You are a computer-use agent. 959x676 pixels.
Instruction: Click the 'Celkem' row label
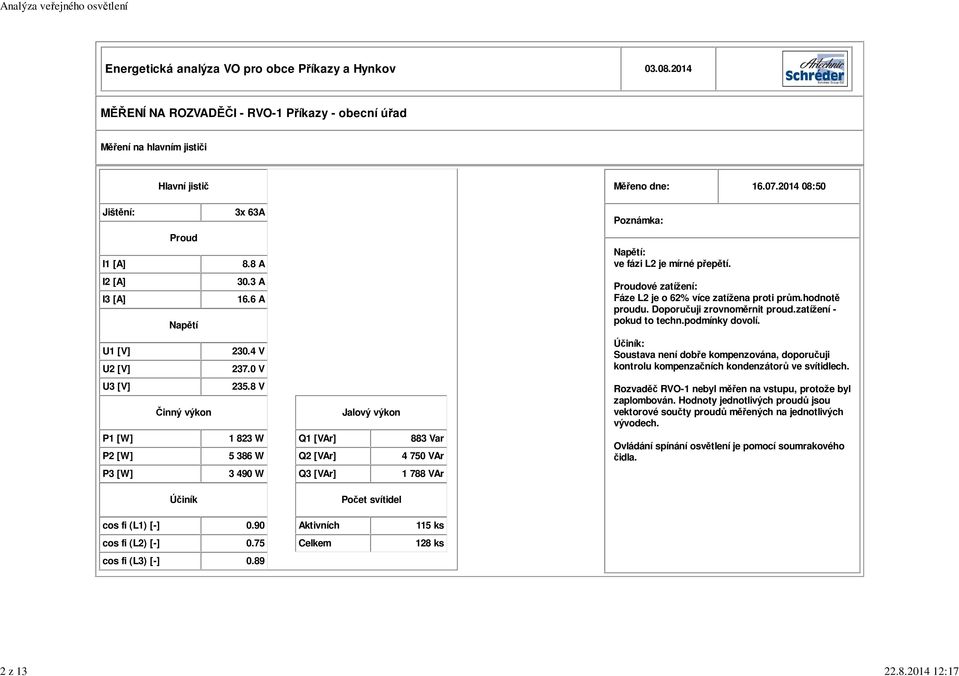point(315,543)
